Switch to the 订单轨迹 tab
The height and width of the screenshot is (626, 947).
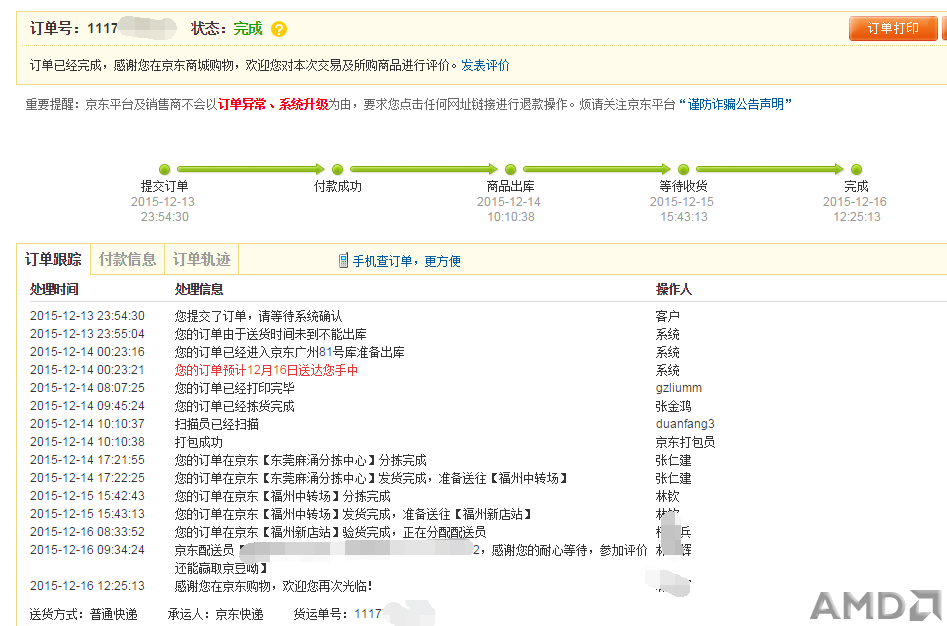[x=202, y=260]
